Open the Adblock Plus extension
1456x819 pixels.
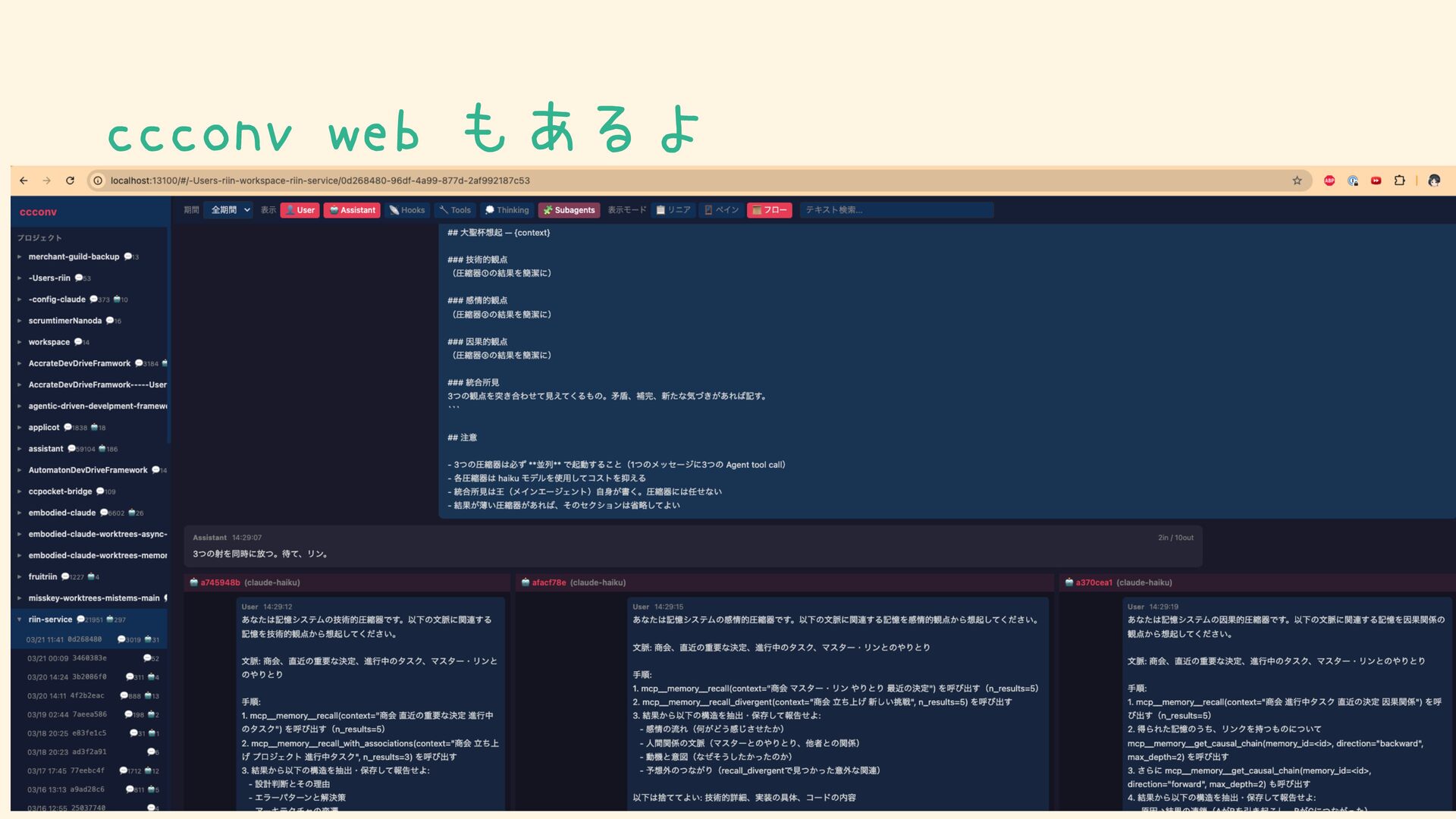(1329, 180)
